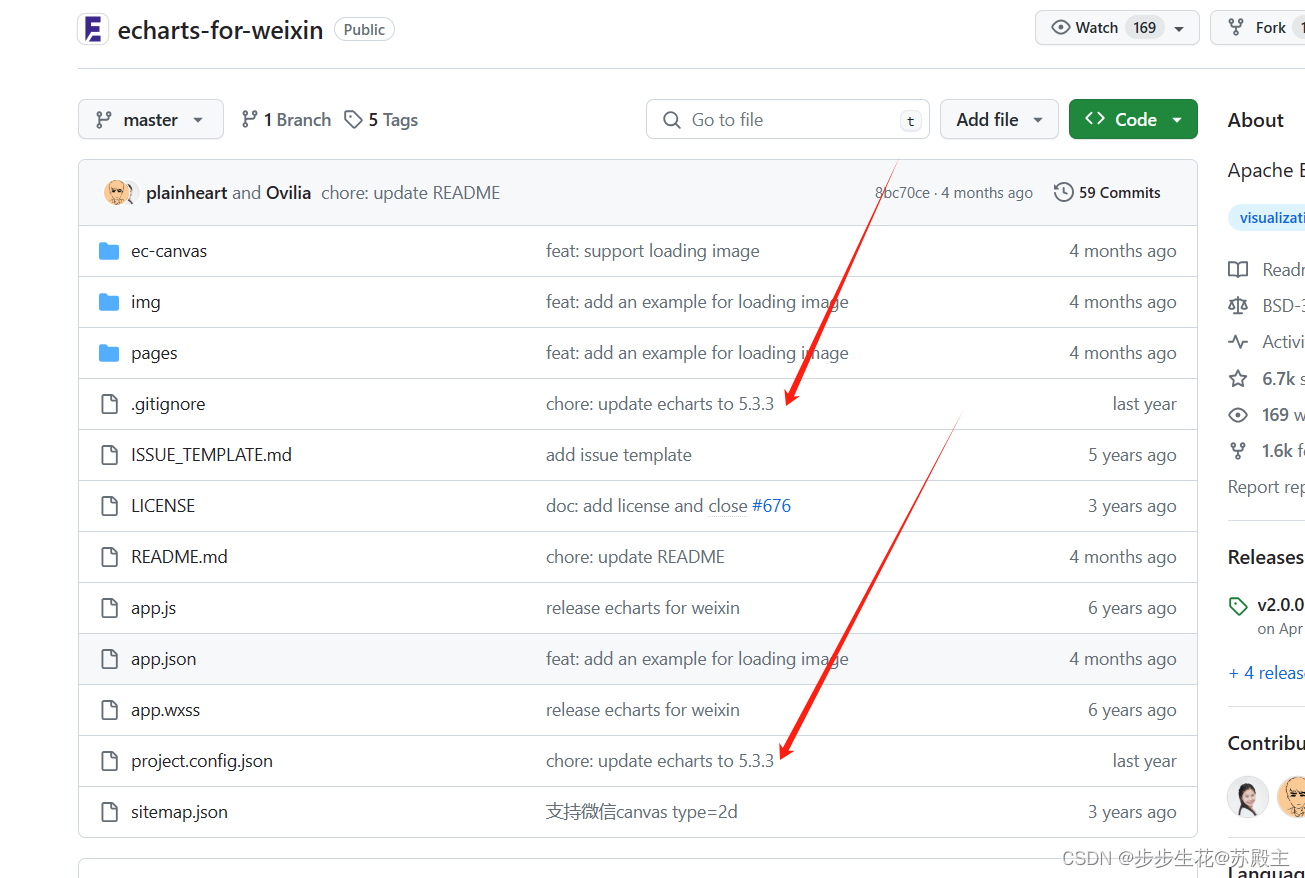Screen dimensions: 1305x878
Task: Open the pages folder
Action: coord(154,353)
